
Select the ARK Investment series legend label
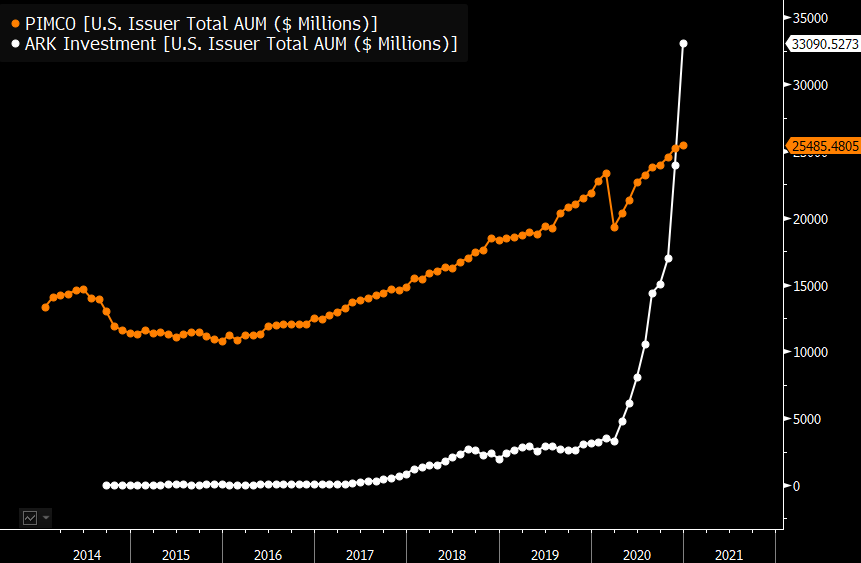pos(241,44)
